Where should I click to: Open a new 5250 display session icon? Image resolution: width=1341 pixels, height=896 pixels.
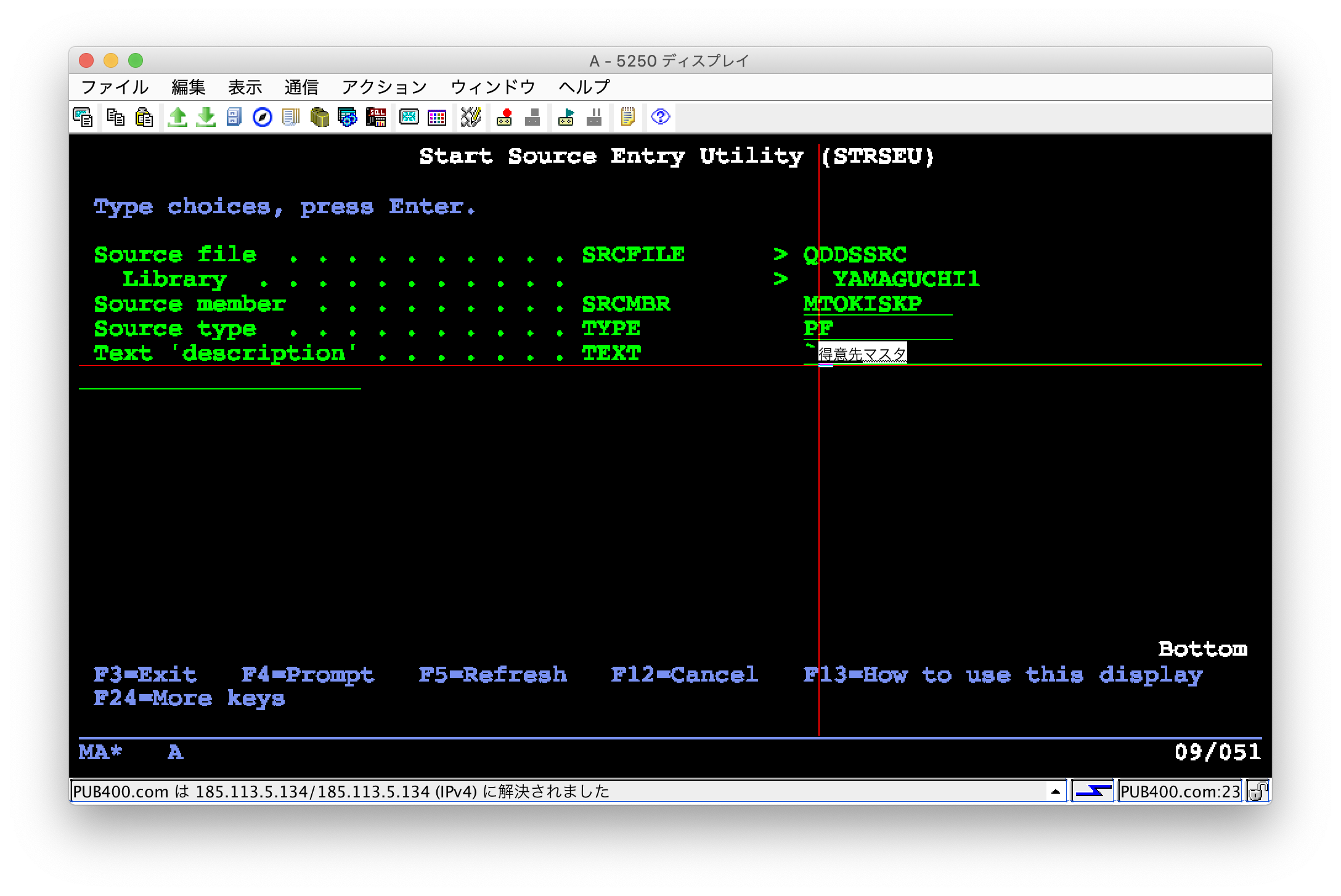click(408, 117)
